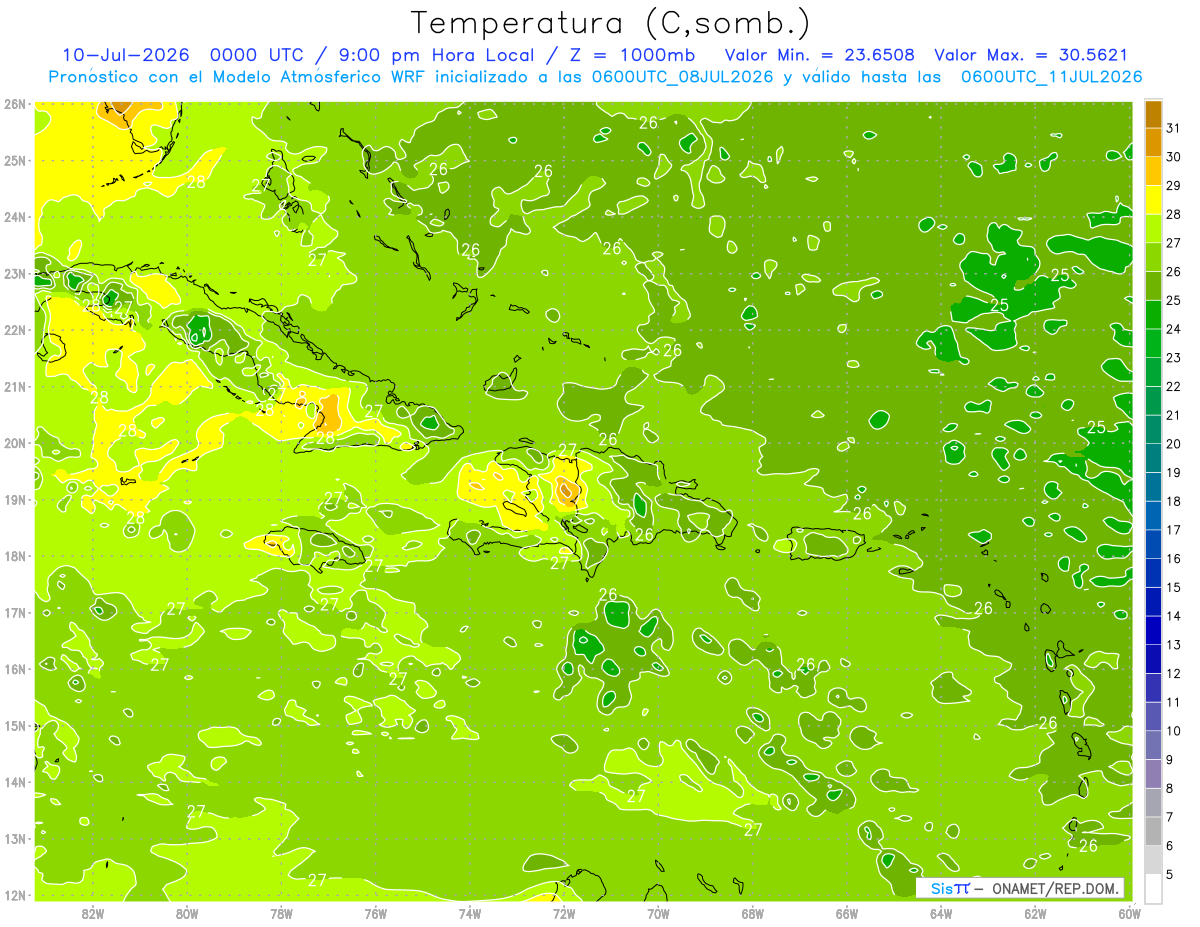Click the 18N latitude axis label
Viewport: 1200px width, 927px height.
click(15, 555)
